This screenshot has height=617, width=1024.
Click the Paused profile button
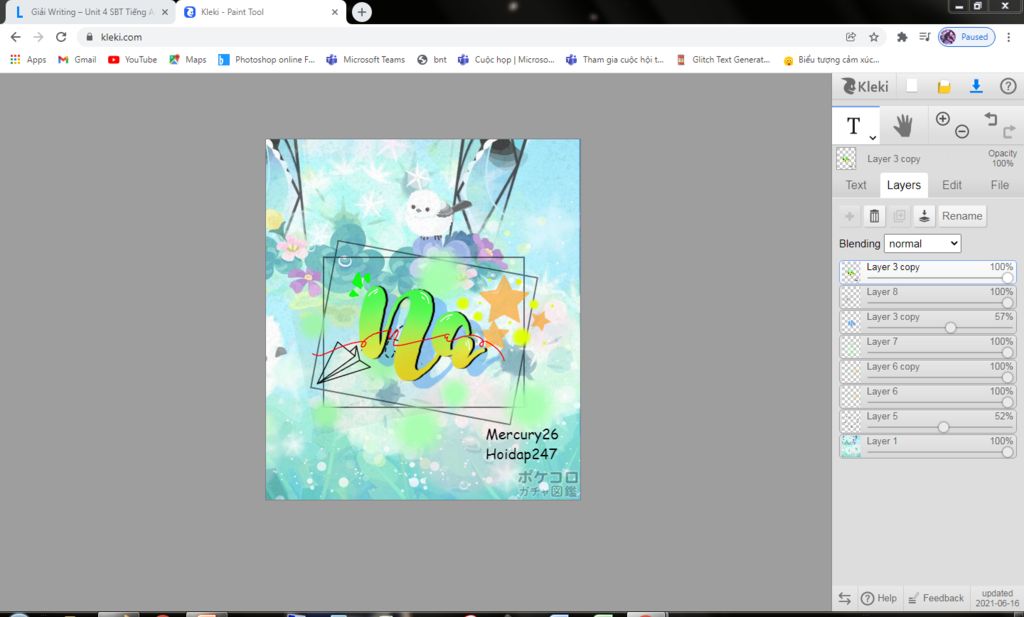click(x=967, y=37)
